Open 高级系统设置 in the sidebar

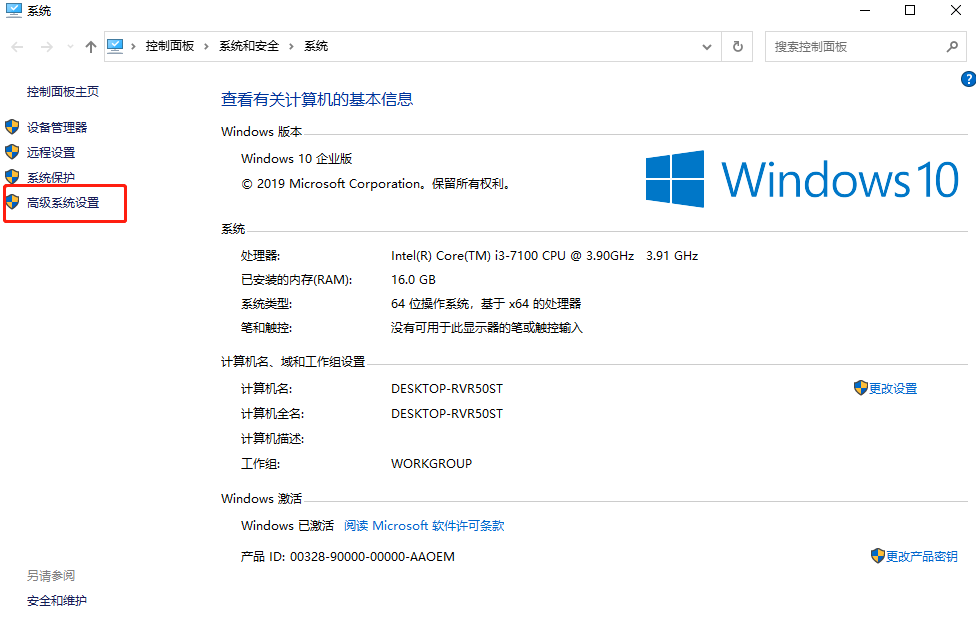(x=63, y=202)
